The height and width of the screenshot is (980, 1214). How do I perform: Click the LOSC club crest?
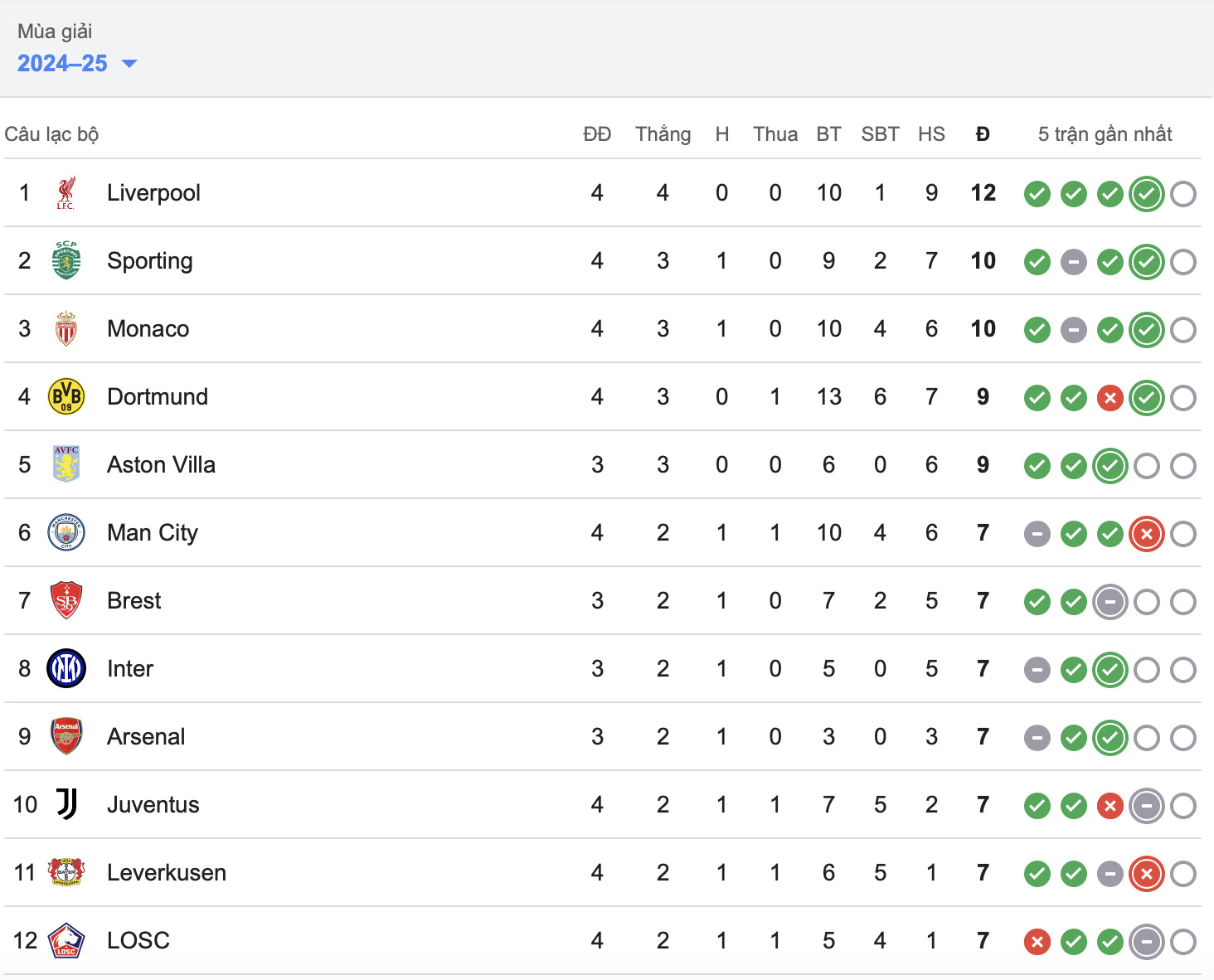pos(66,941)
